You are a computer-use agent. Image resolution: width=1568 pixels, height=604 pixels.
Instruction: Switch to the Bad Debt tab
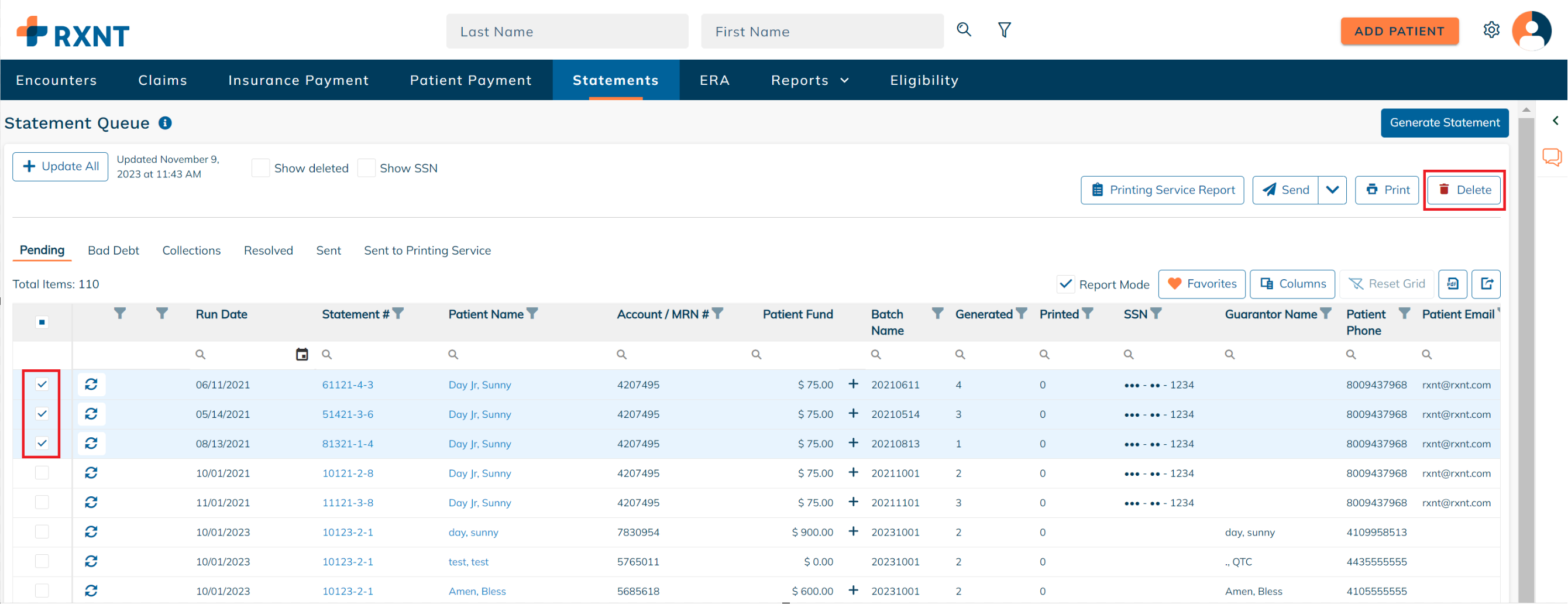pos(114,250)
